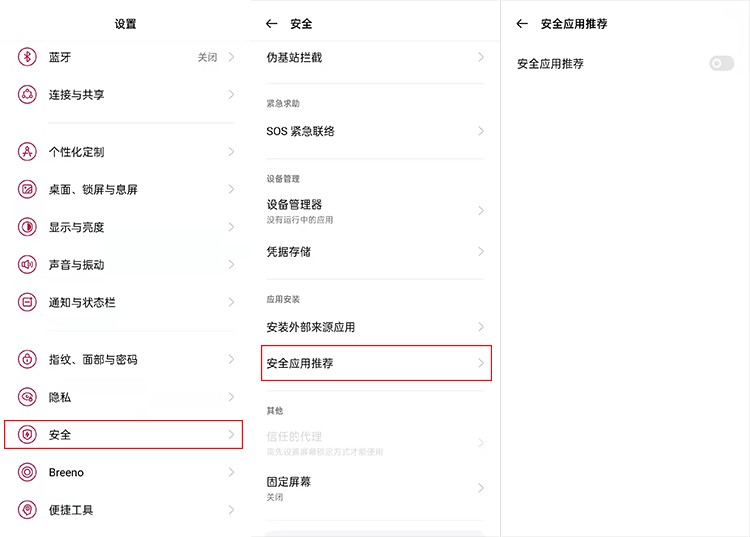Click the 声音与振动 speaker icon
The height and width of the screenshot is (537, 750).
tap(27, 265)
